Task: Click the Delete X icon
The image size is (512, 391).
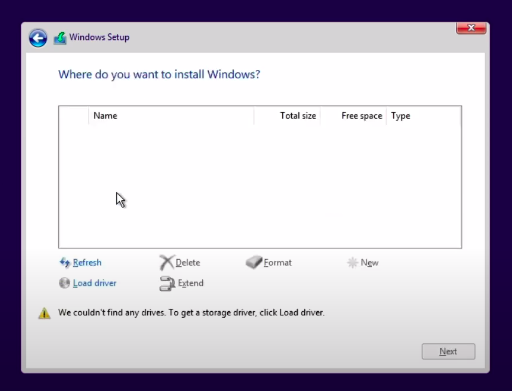Action: pyautogui.click(x=166, y=263)
